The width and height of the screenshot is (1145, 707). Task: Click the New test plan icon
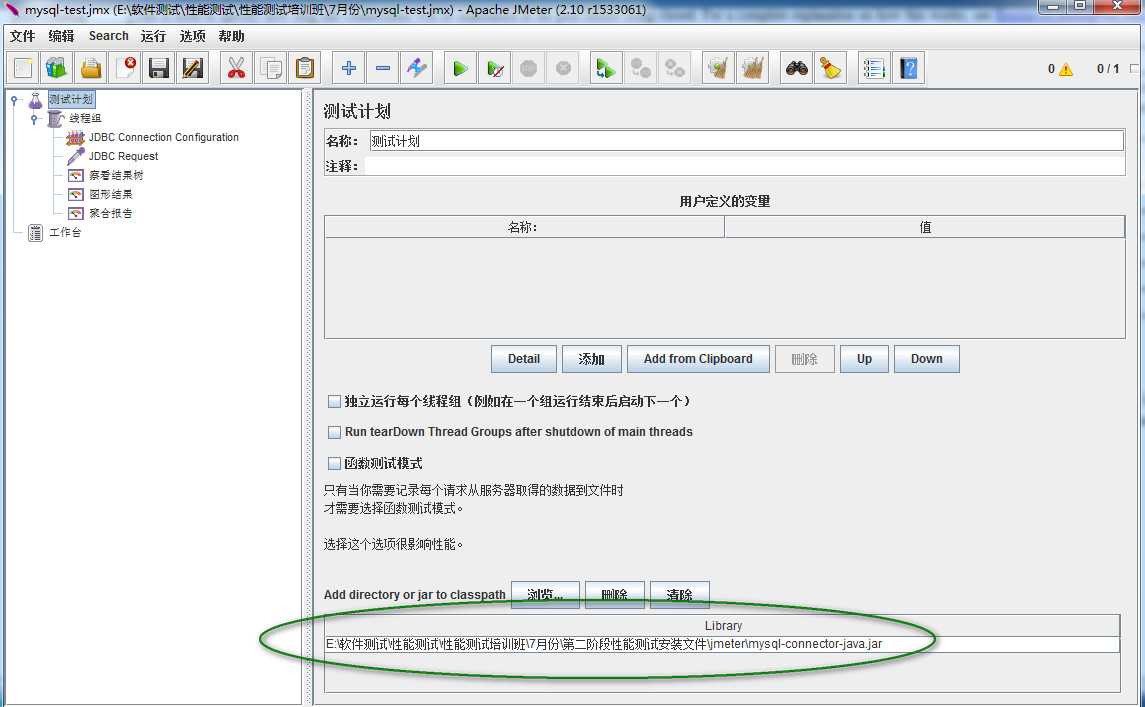pos(23,69)
